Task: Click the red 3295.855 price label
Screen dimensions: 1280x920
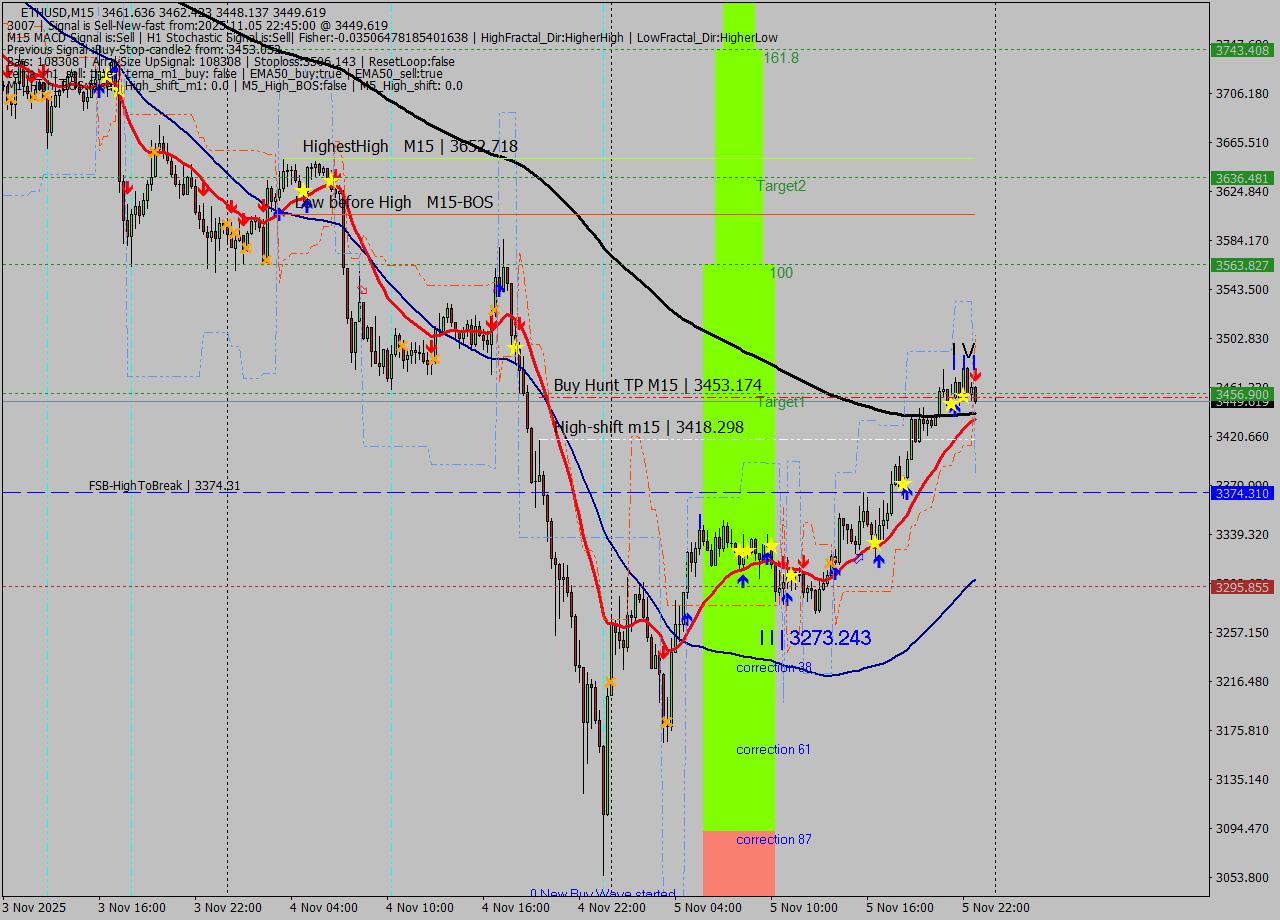Action: pos(1240,588)
